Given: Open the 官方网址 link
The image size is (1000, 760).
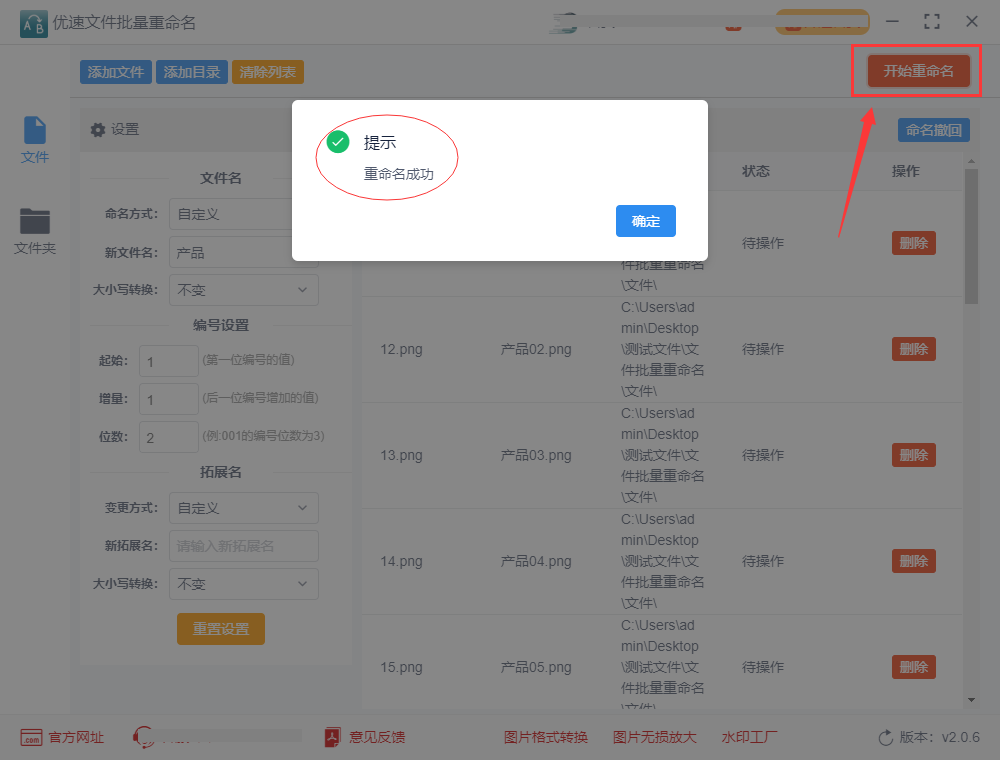Looking at the screenshot, I should point(76,737).
